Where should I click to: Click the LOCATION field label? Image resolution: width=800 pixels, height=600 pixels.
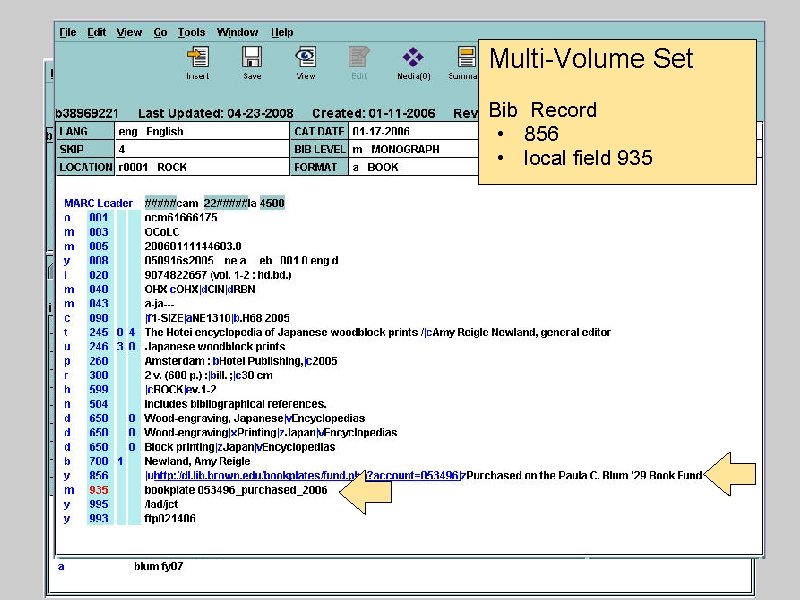(x=85, y=167)
